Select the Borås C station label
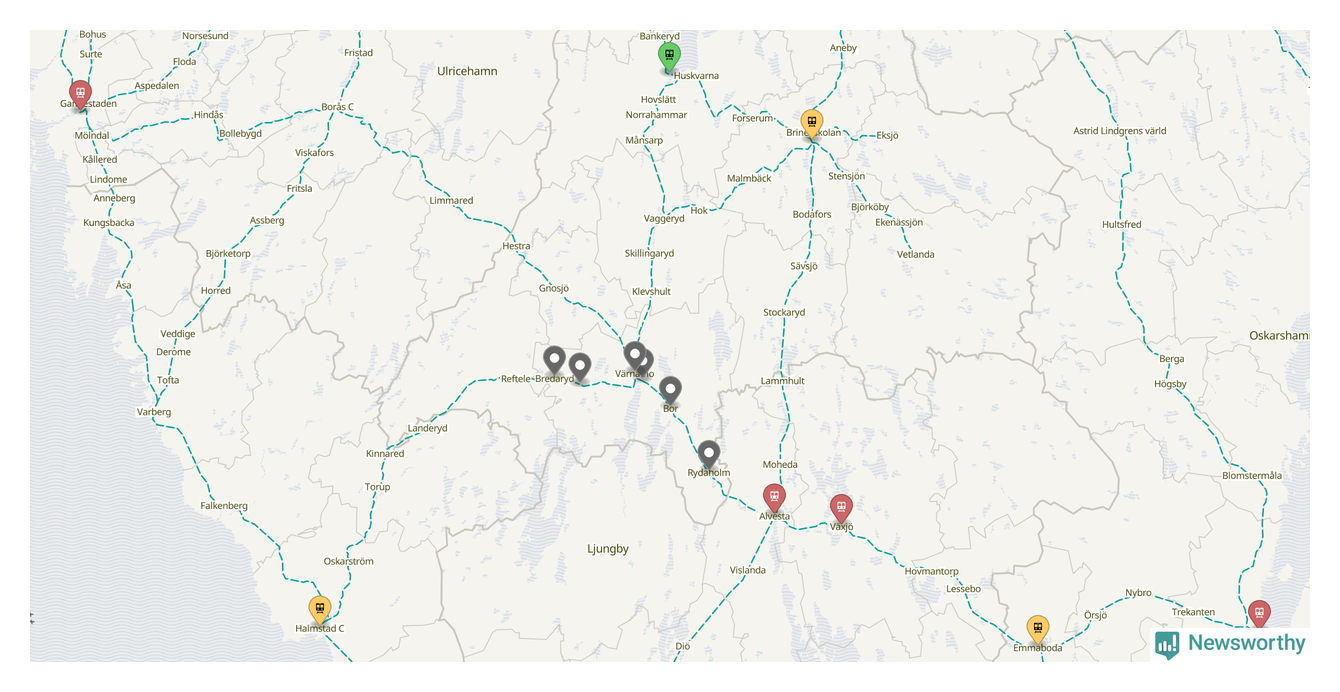Image resolution: width=1340 pixels, height=692 pixels. [338, 107]
